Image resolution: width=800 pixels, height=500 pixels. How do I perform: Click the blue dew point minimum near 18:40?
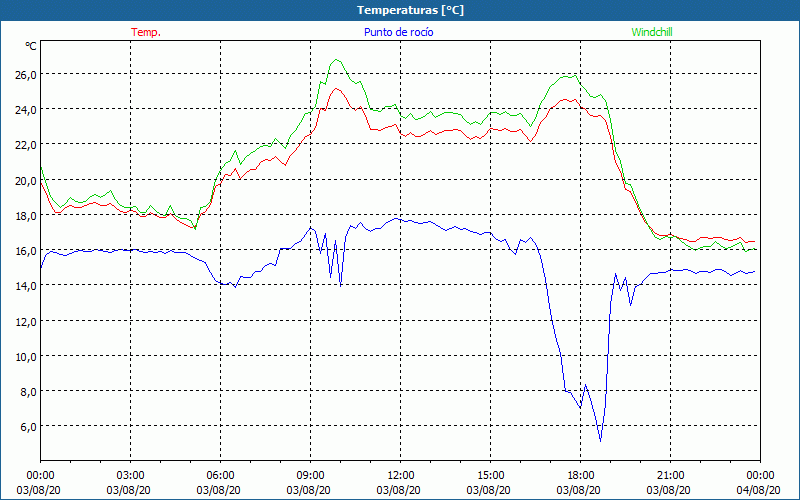[x=601, y=441]
